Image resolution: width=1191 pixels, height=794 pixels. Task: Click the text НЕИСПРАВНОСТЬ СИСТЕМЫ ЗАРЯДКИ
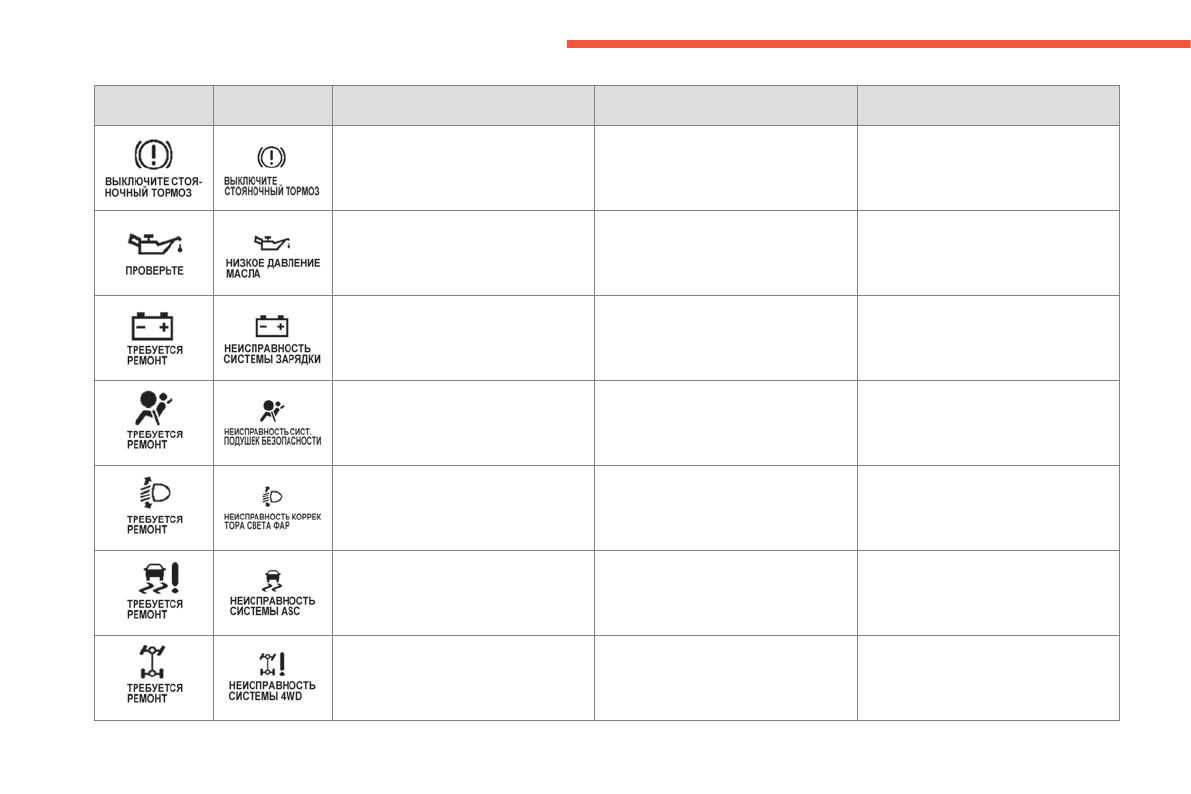coord(272,354)
